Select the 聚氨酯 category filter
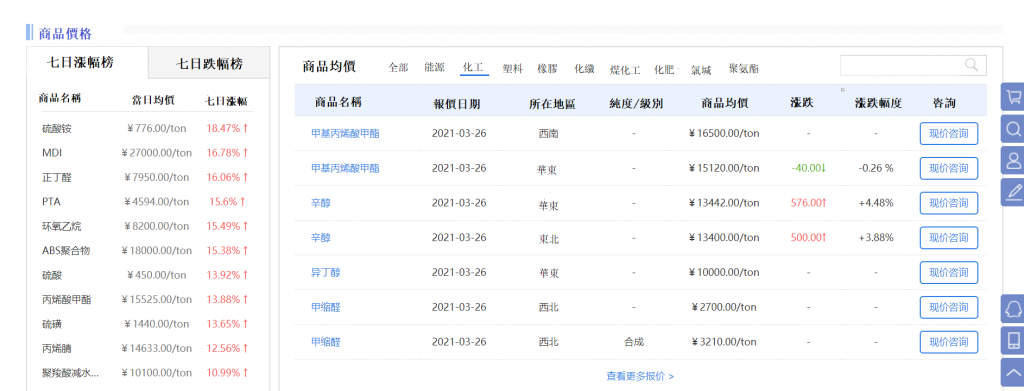1024x391 pixels. [x=744, y=69]
